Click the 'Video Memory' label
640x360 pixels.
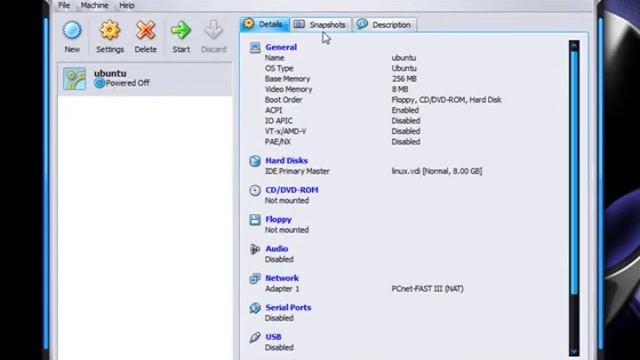tap(288, 89)
